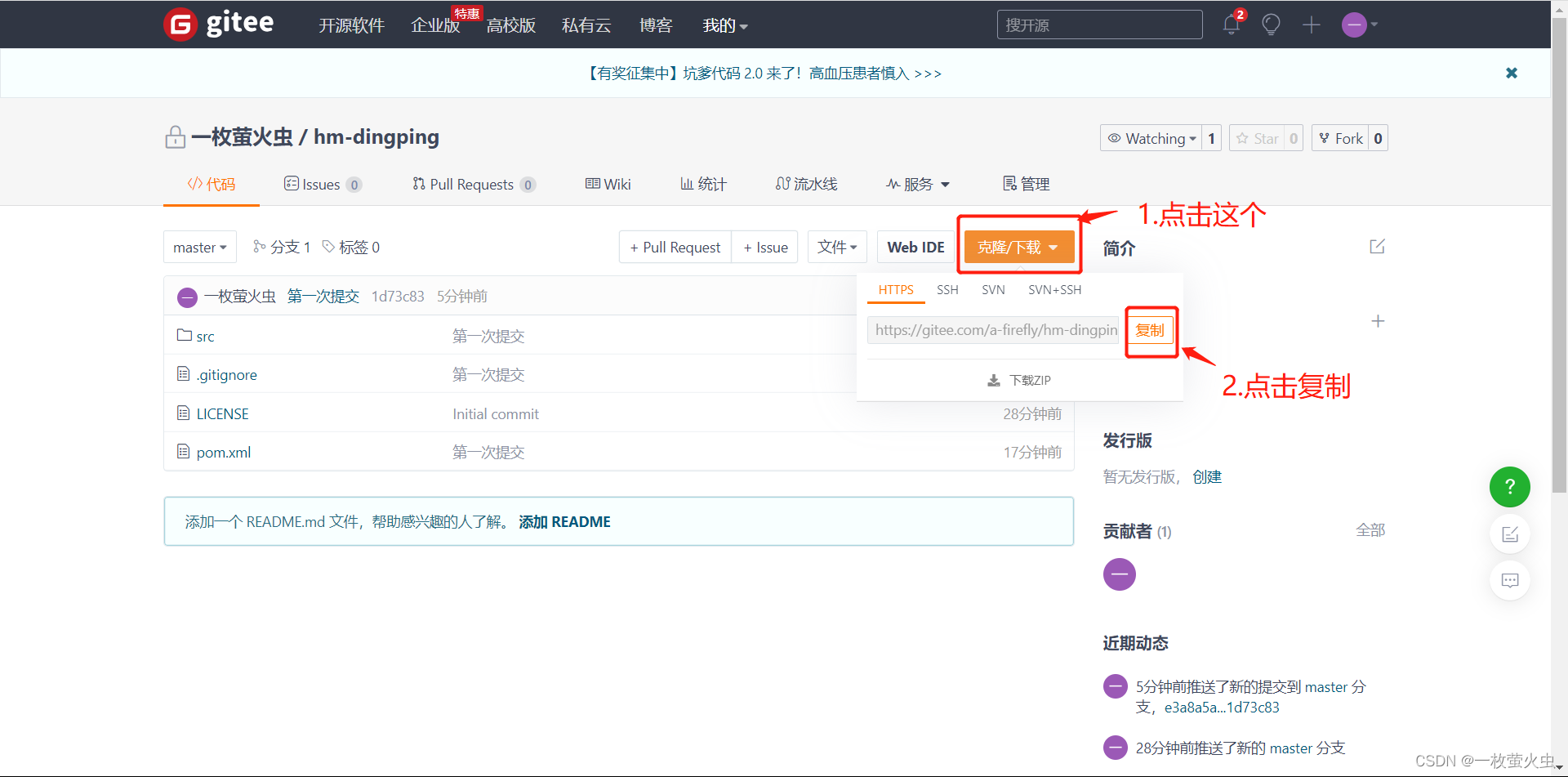Open the 服务 dropdown menu

click(x=918, y=185)
